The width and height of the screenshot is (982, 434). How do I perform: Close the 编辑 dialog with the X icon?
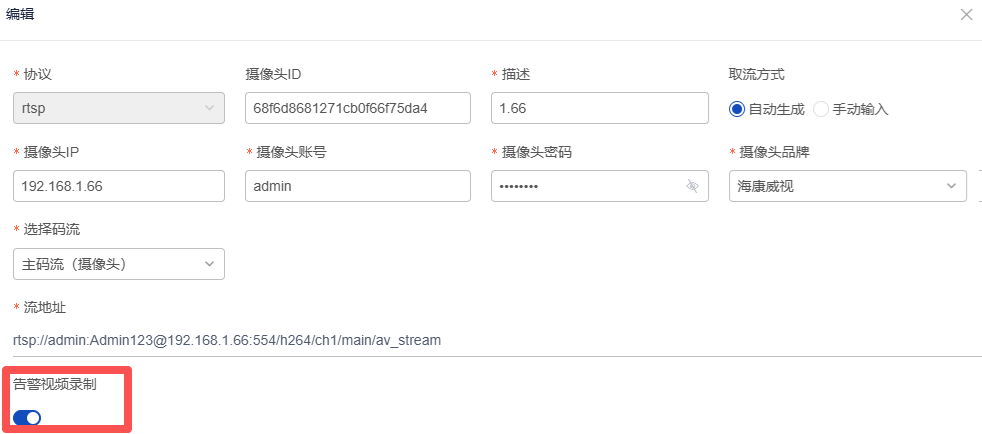click(x=966, y=14)
